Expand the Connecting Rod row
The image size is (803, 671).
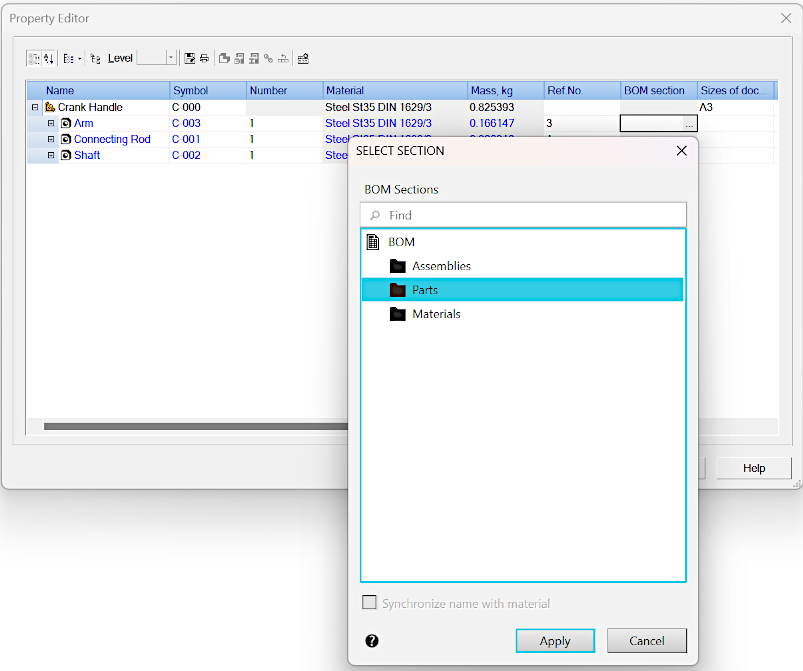pyautogui.click(x=52, y=139)
